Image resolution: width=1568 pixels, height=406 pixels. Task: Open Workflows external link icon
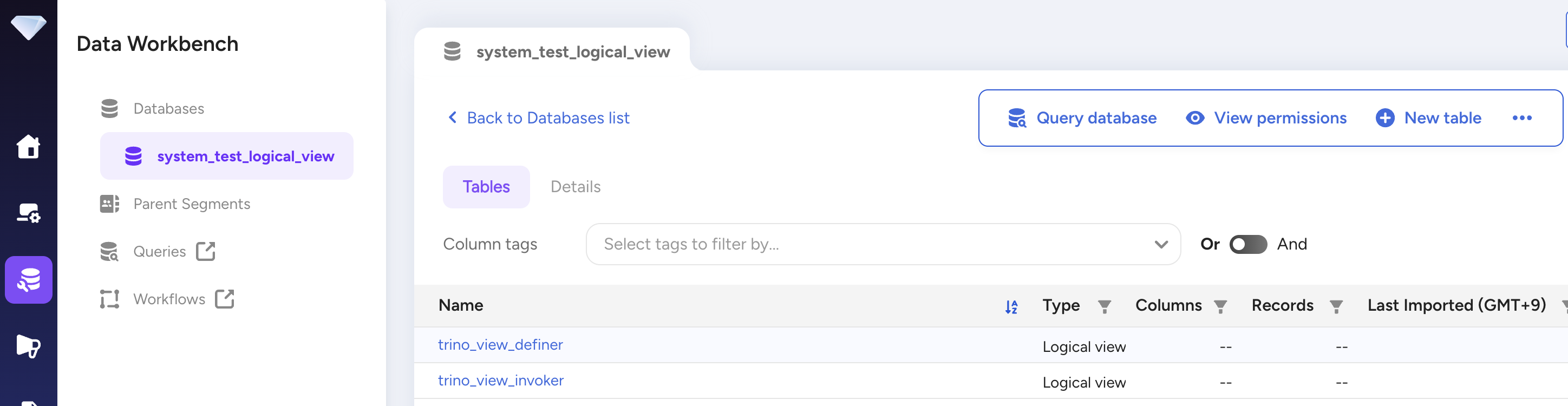pos(225,299)
